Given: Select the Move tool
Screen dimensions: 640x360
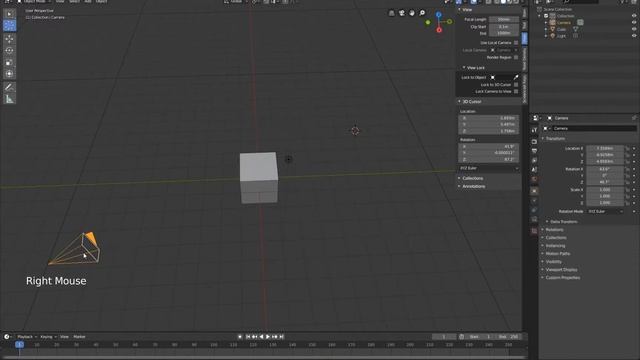Looking at the screenshot, I should [9, 39].
